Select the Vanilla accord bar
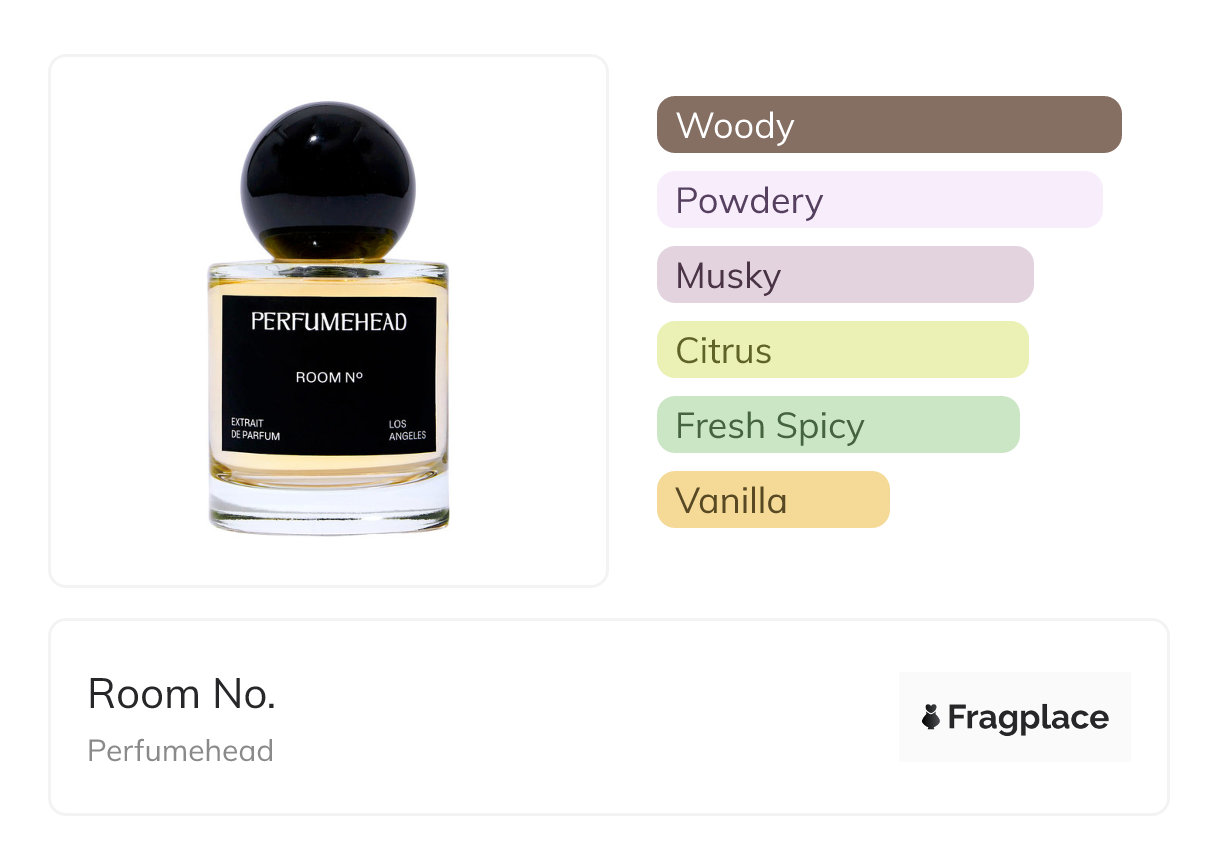This screenshot has width=1218, height=864. (773, 500)
